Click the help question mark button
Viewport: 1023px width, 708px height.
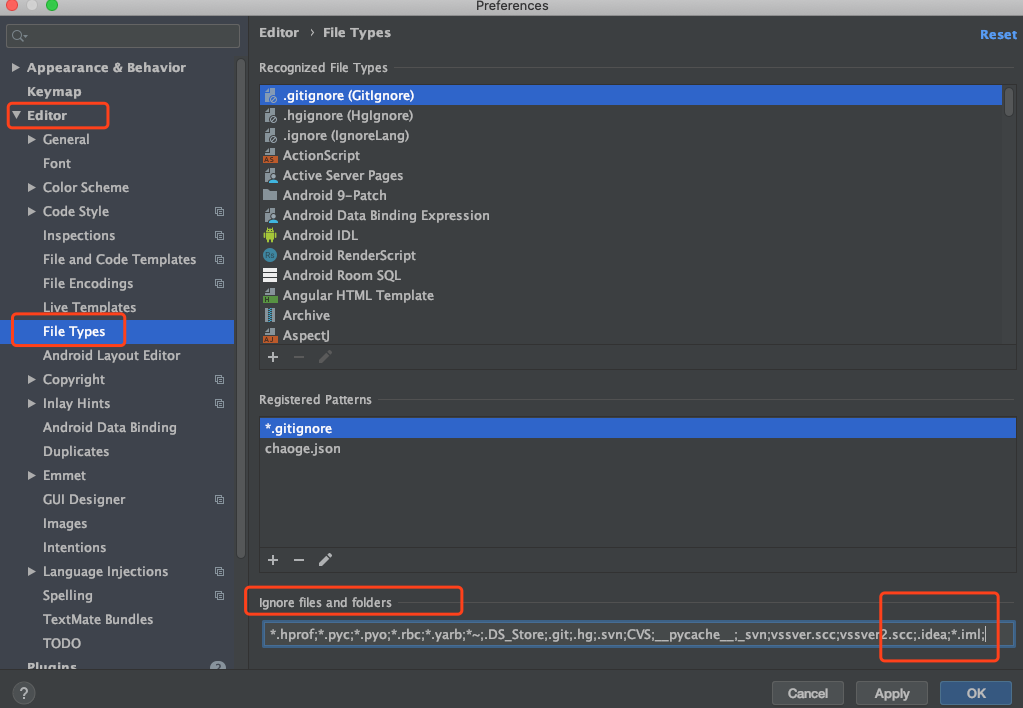pos(23,693)
